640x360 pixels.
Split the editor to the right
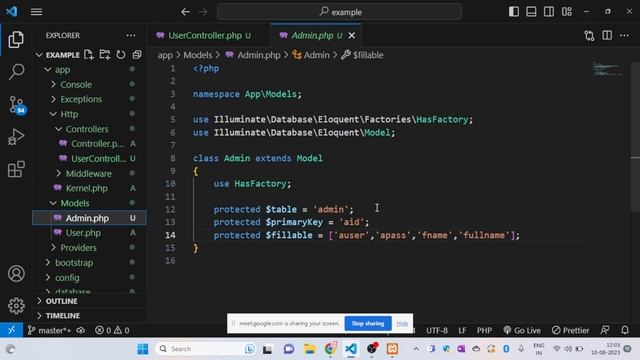607,36
